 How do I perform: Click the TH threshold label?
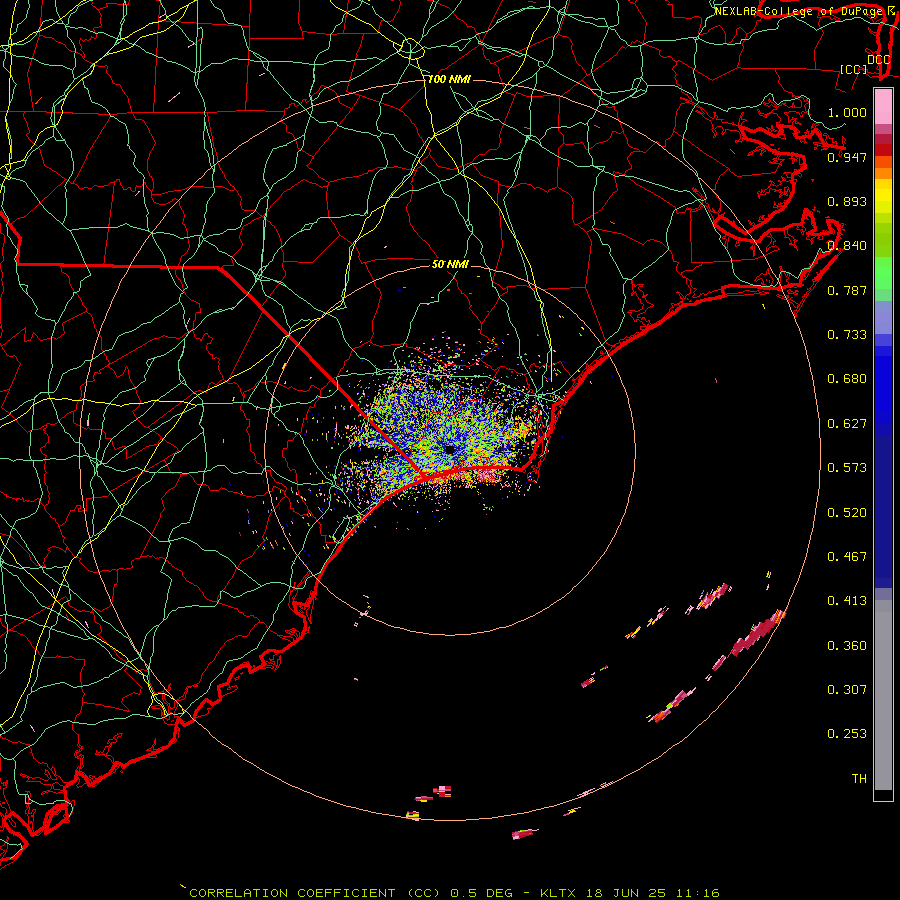[x=859, y=779]
